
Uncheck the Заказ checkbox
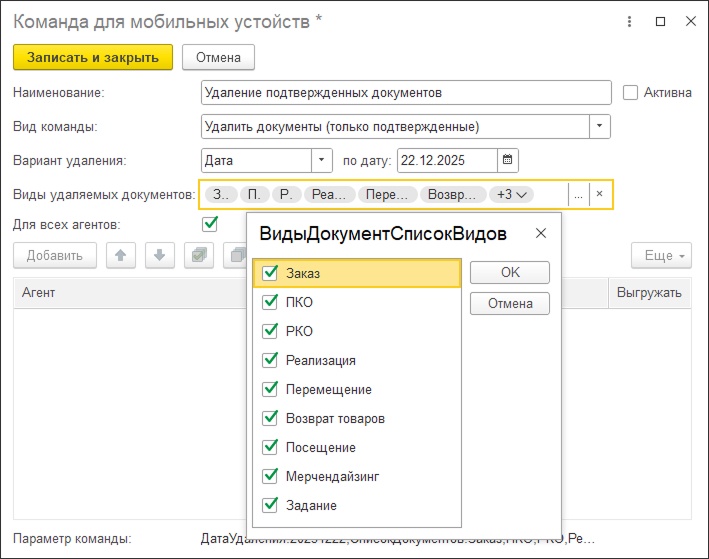pos(268,273)
